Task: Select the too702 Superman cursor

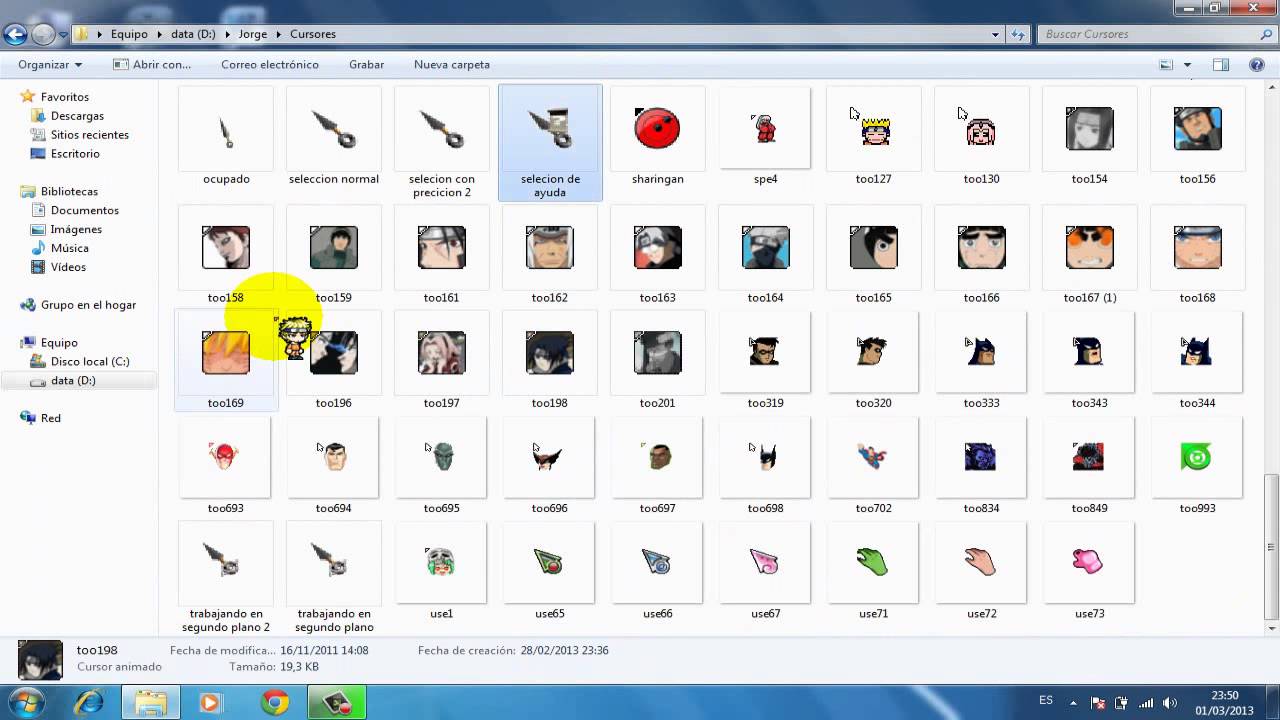Action: [873, 466]
